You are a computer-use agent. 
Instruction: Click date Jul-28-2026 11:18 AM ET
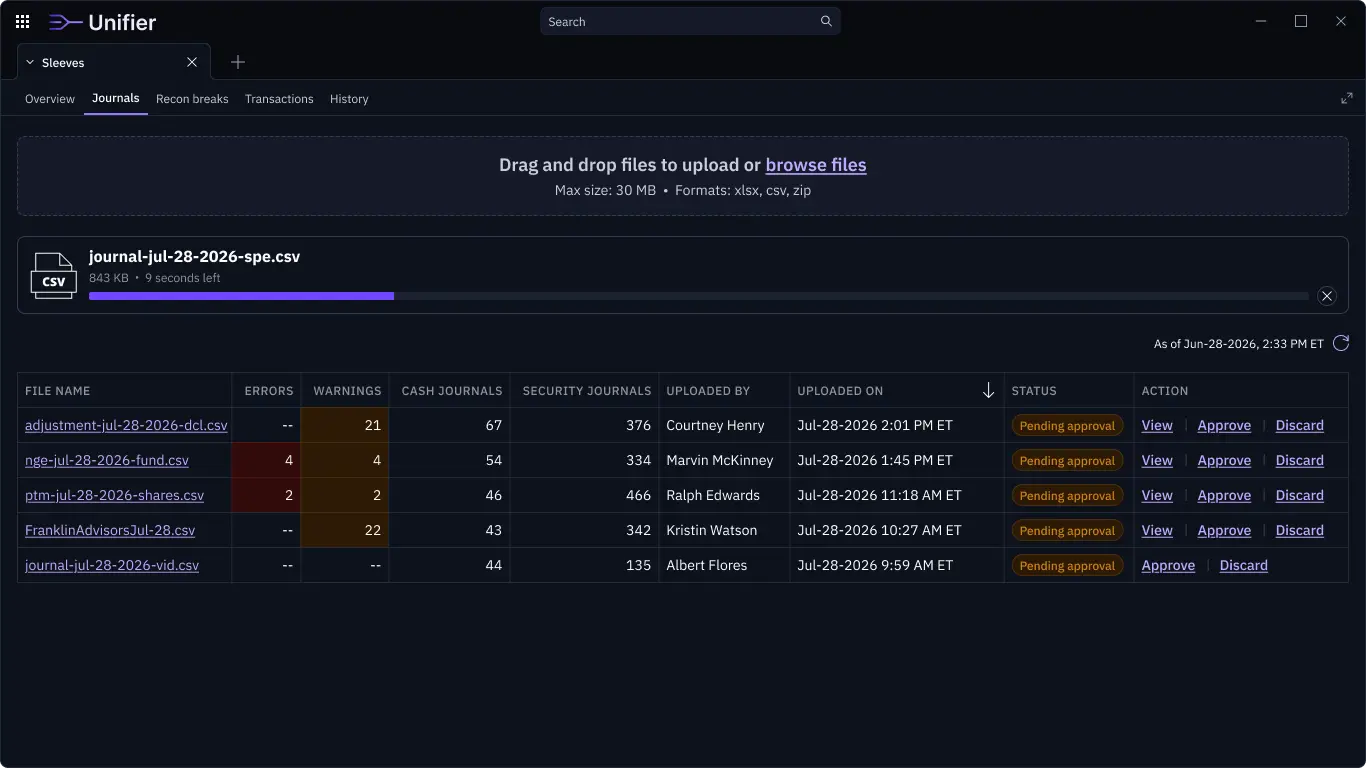(x=879, y=495)
